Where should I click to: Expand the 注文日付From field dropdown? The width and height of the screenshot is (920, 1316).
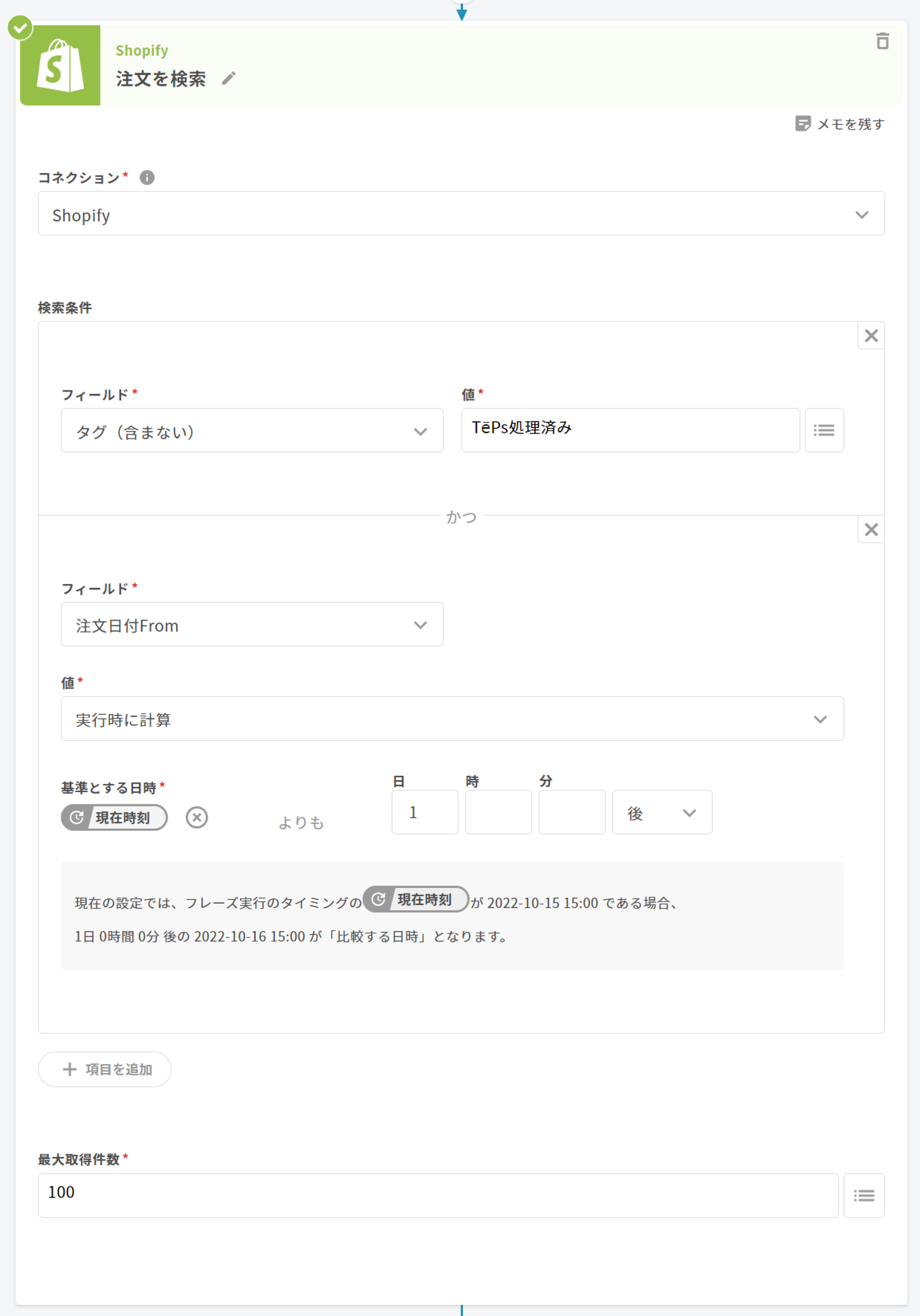(x=252, y=625)
